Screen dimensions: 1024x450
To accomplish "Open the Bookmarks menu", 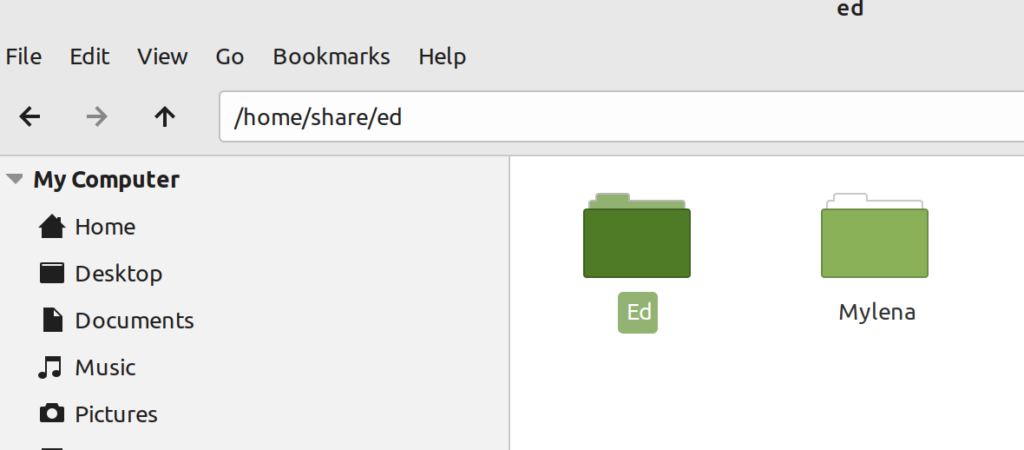I will (x=331, y=57).
